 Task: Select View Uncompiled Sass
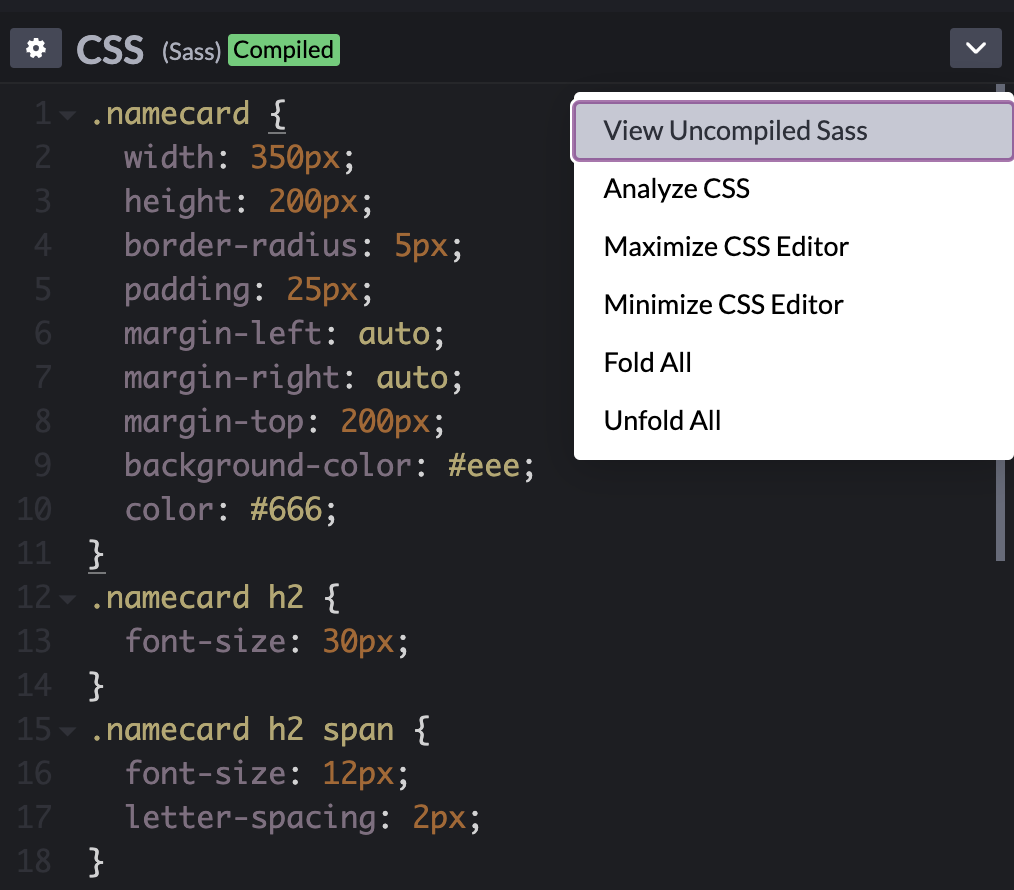tap(735, 131)
